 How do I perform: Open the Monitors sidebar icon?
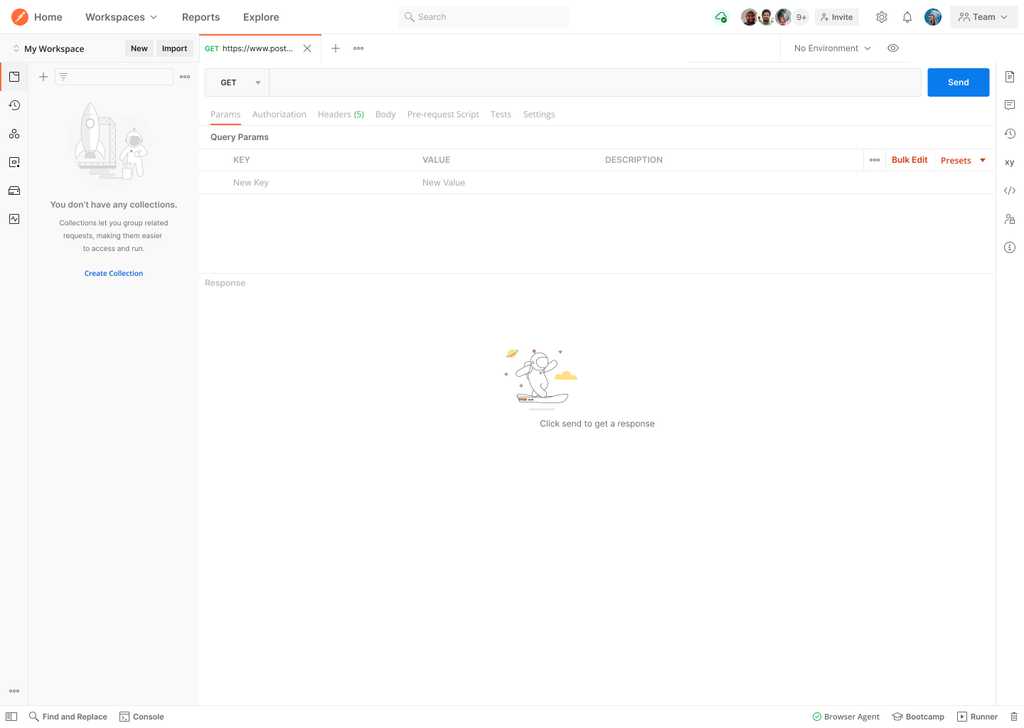(x=14, y=219)
